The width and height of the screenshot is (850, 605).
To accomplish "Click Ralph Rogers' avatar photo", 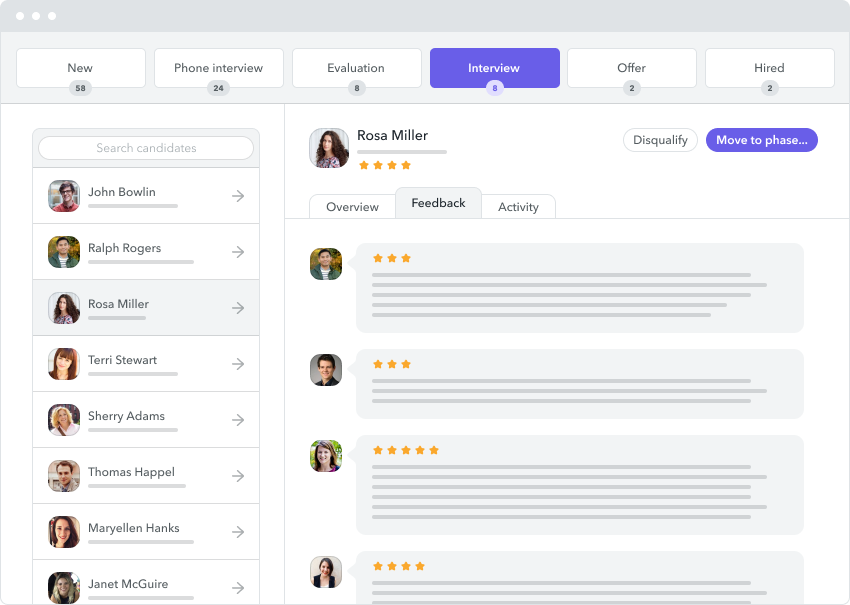I will (x=64, y=252).
